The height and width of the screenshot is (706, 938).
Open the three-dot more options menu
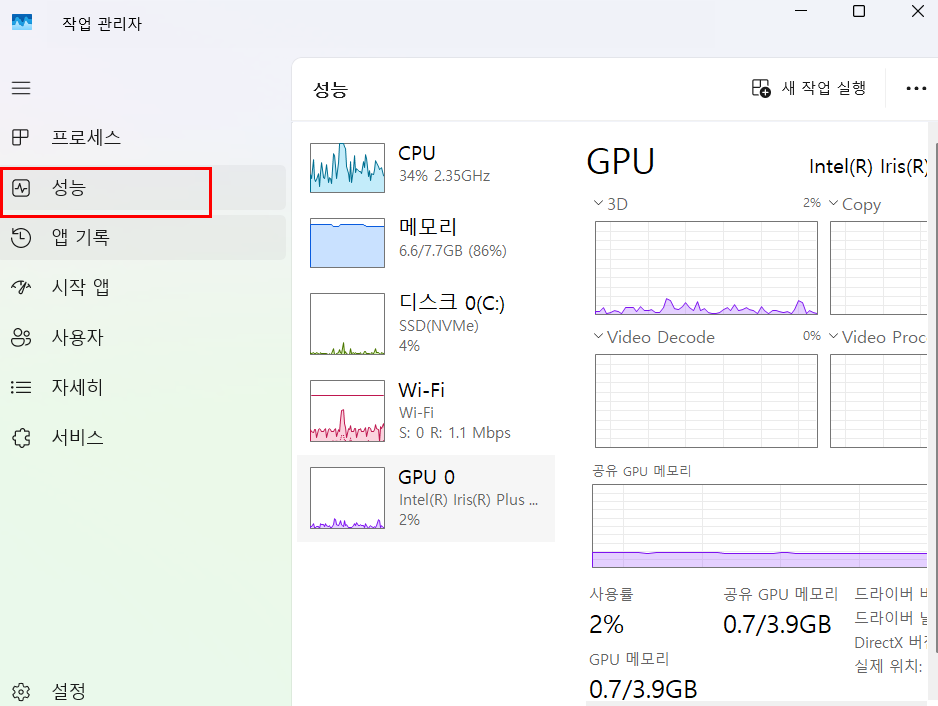[916, 89]
